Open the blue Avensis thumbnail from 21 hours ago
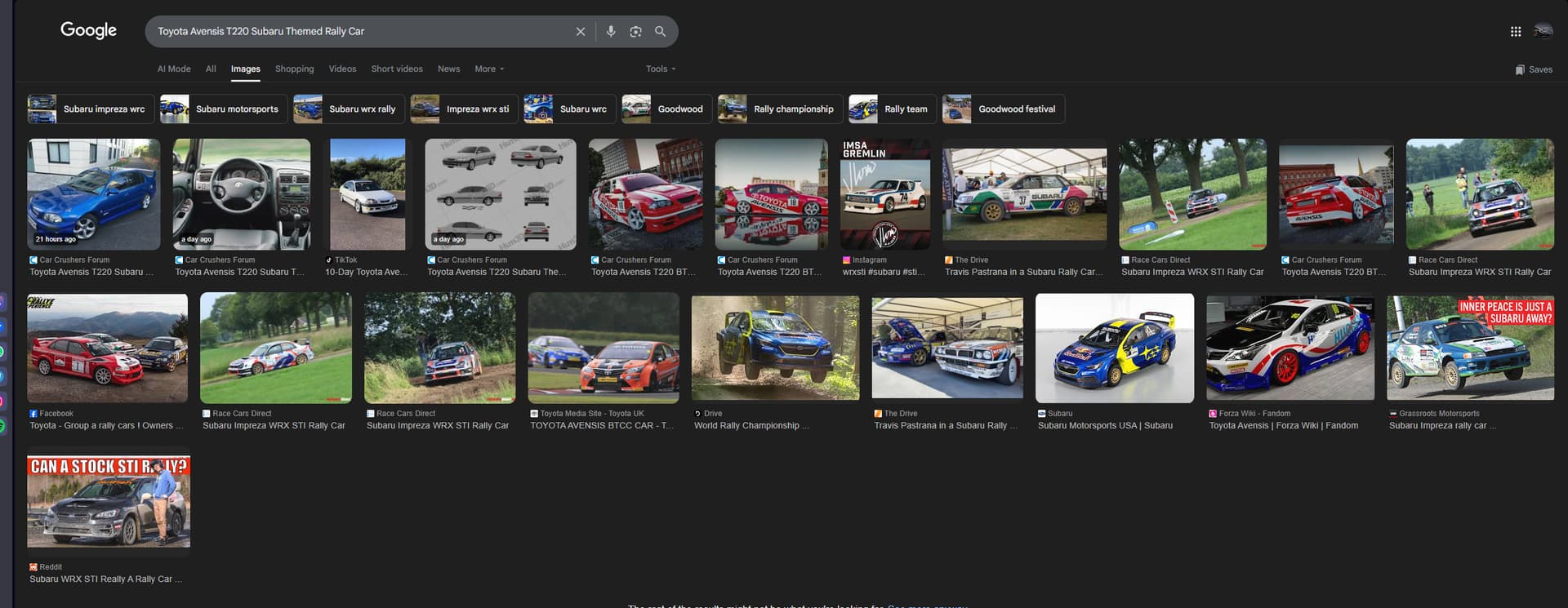The height and width of the screenshot is (608, 1568). [94, 194]
